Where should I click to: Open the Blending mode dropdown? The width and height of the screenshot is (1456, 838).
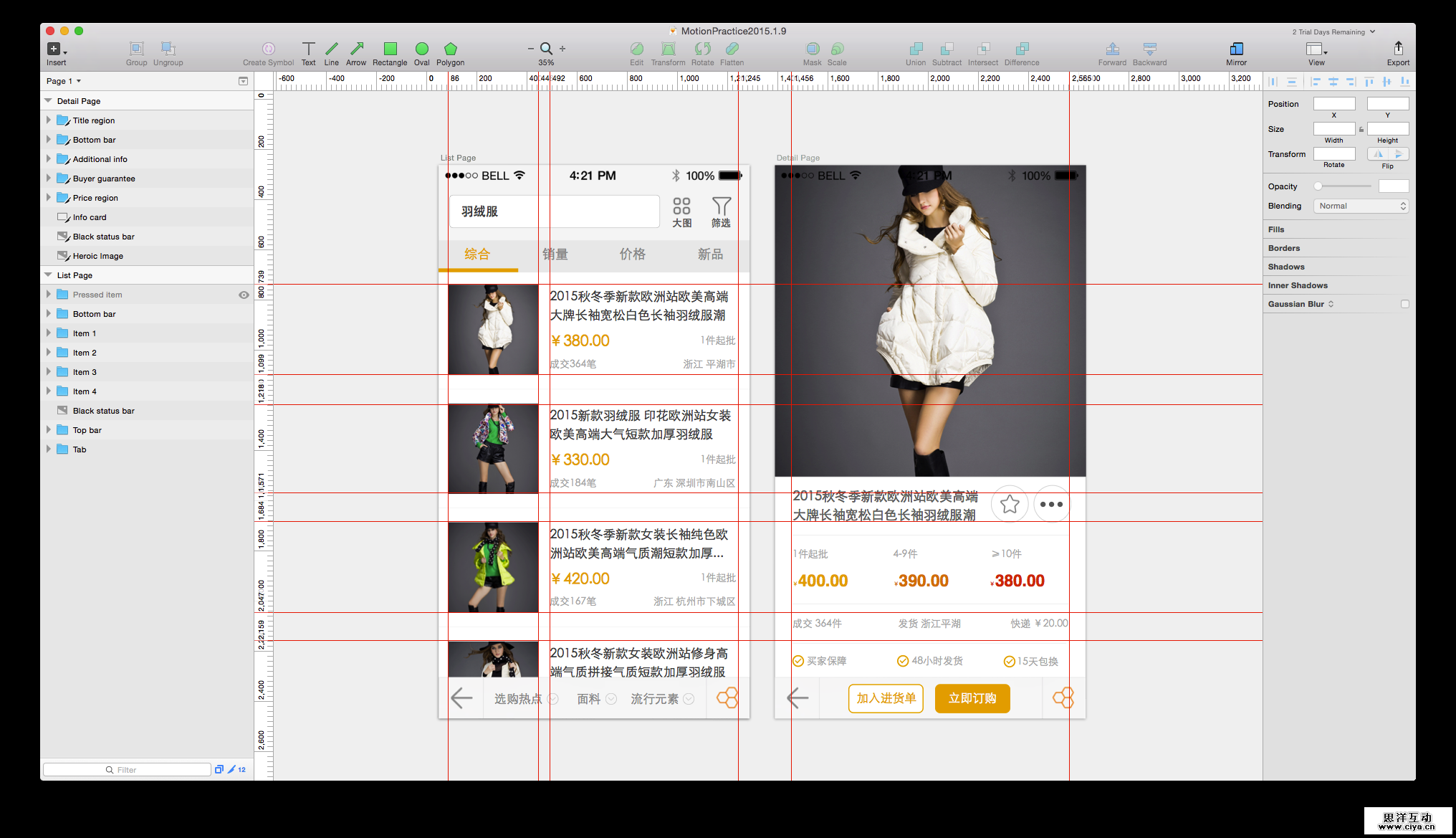pos(1360,206)
